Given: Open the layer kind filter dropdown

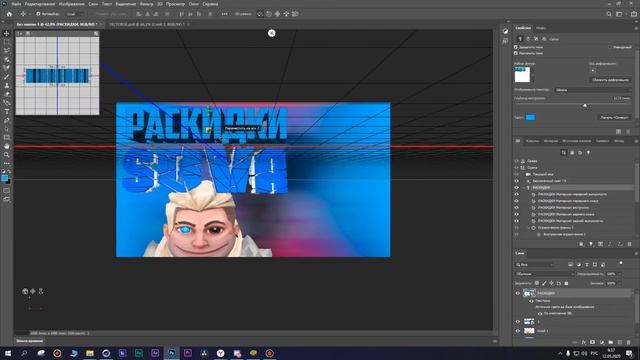Looking at the screenshot, I should point(535,264).
